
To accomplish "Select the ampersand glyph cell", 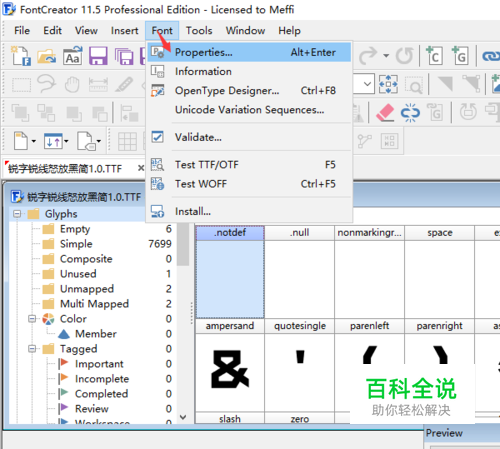I will [x=230, y=365].
